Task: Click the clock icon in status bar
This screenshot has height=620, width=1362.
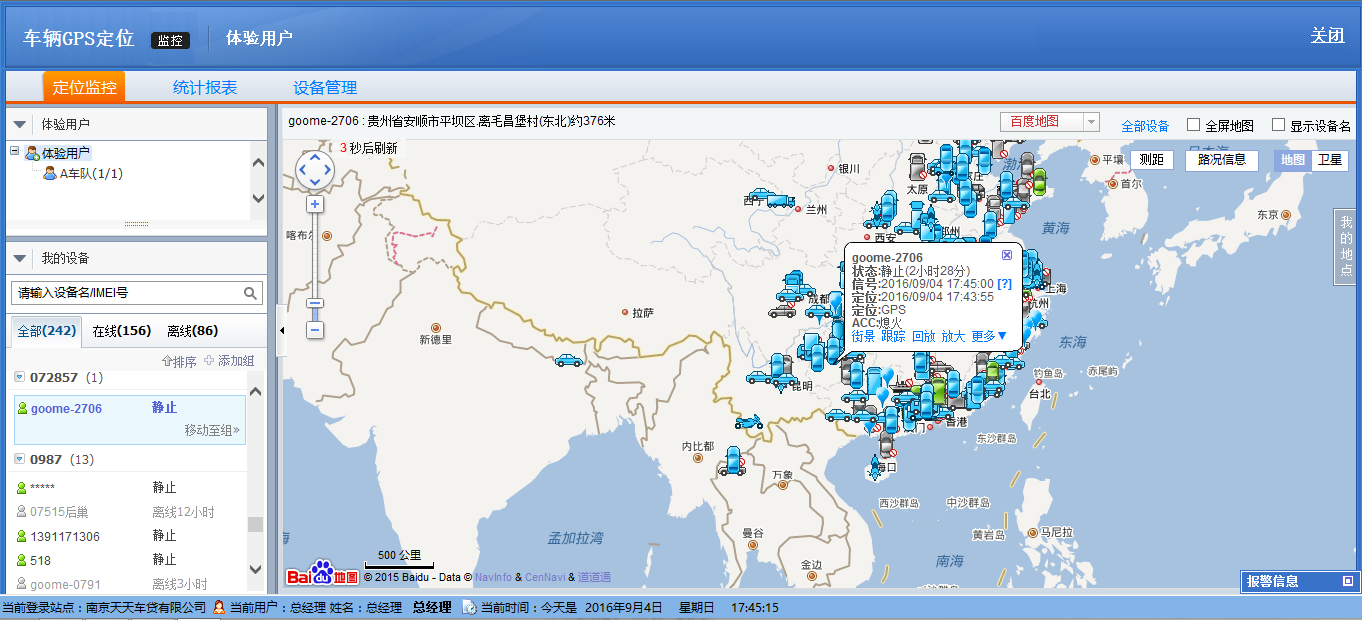Action: tap(471, 607)
